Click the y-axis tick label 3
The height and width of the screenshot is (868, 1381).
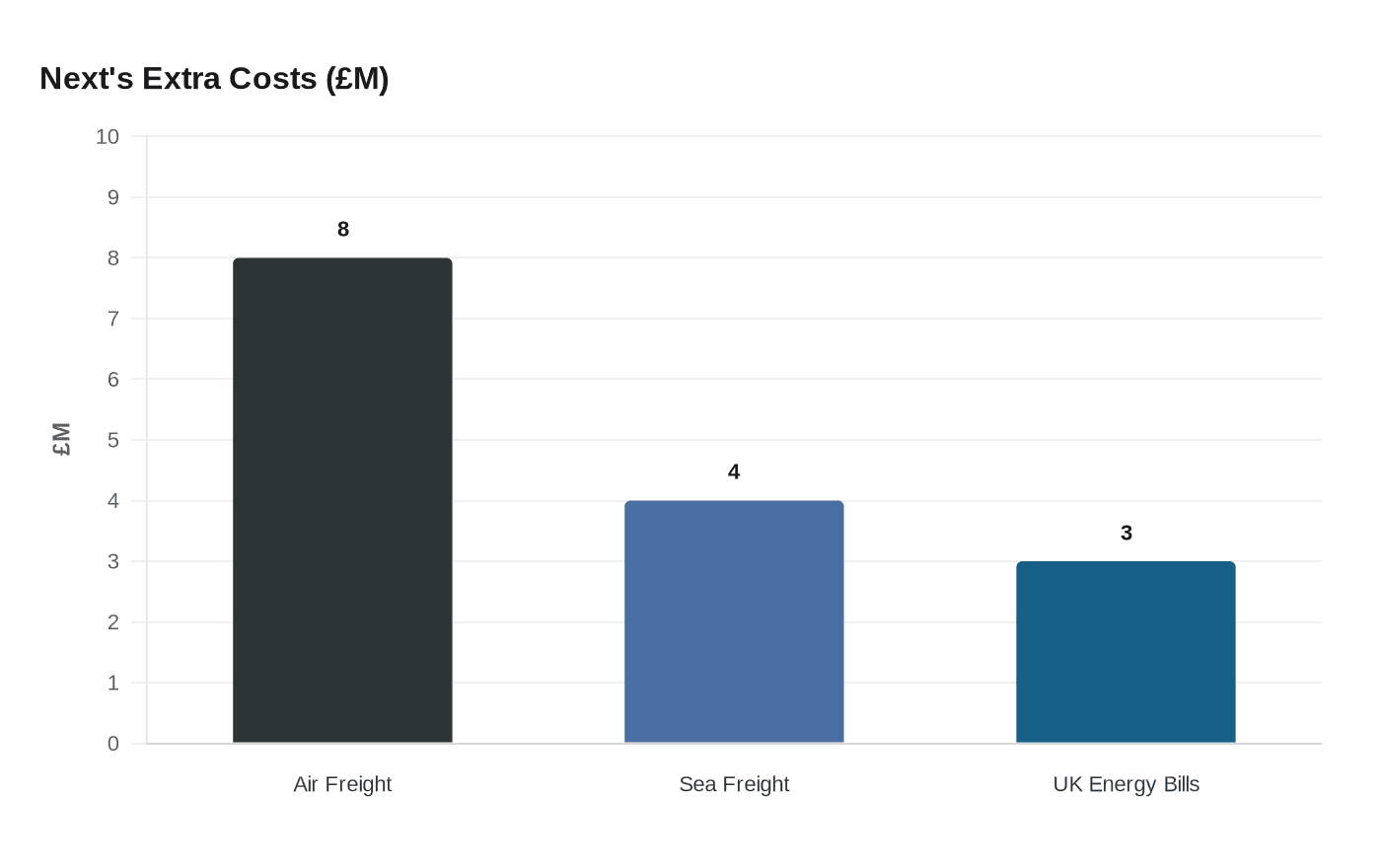[113, 561]
